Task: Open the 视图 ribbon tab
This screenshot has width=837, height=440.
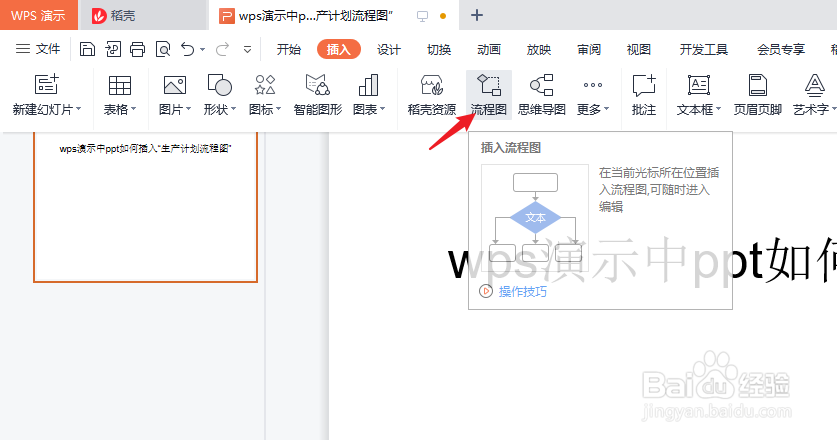Action: coord(638,50)
